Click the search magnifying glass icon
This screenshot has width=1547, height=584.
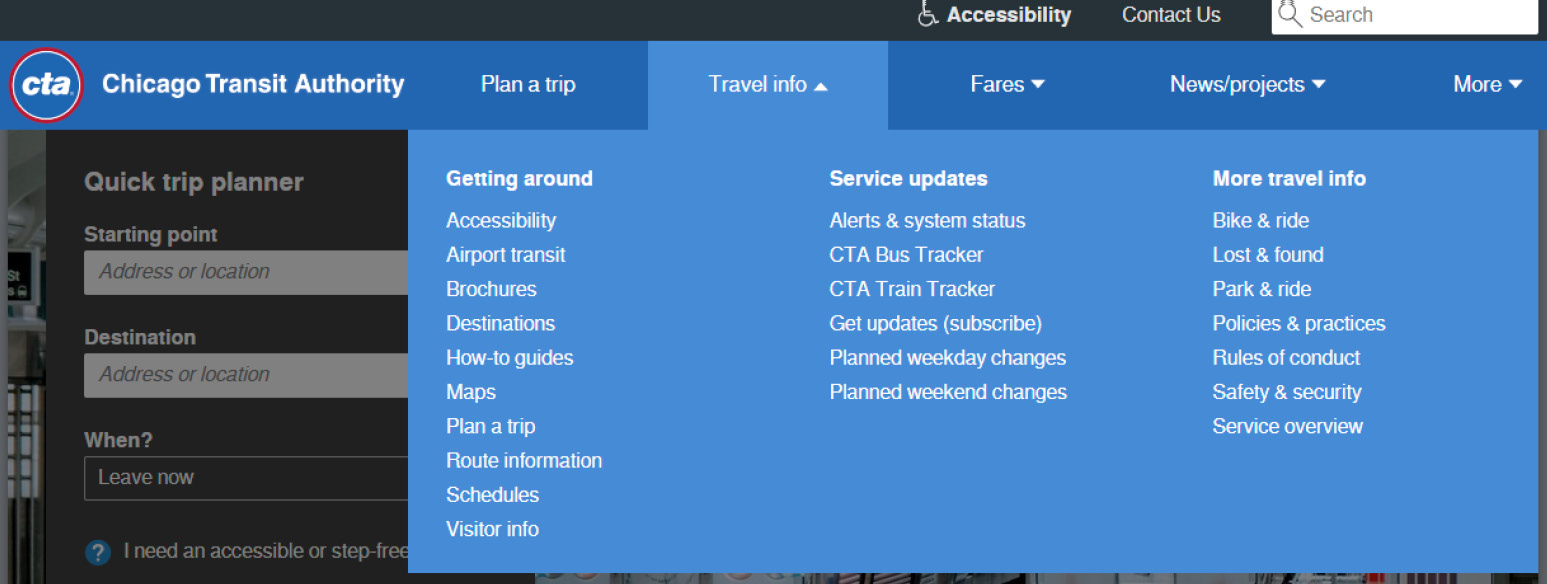1290,14
